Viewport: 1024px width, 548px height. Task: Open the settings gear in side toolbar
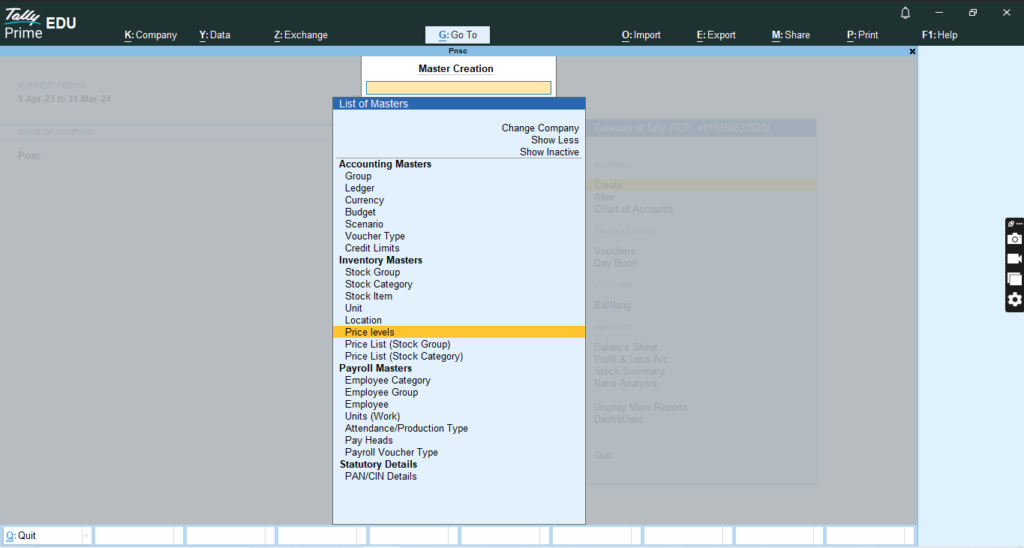click(x=1014, y=299)
